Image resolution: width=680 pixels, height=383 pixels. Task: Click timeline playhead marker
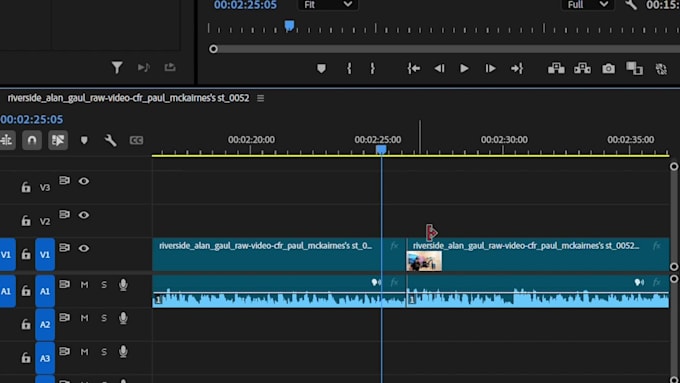point(381,150)
